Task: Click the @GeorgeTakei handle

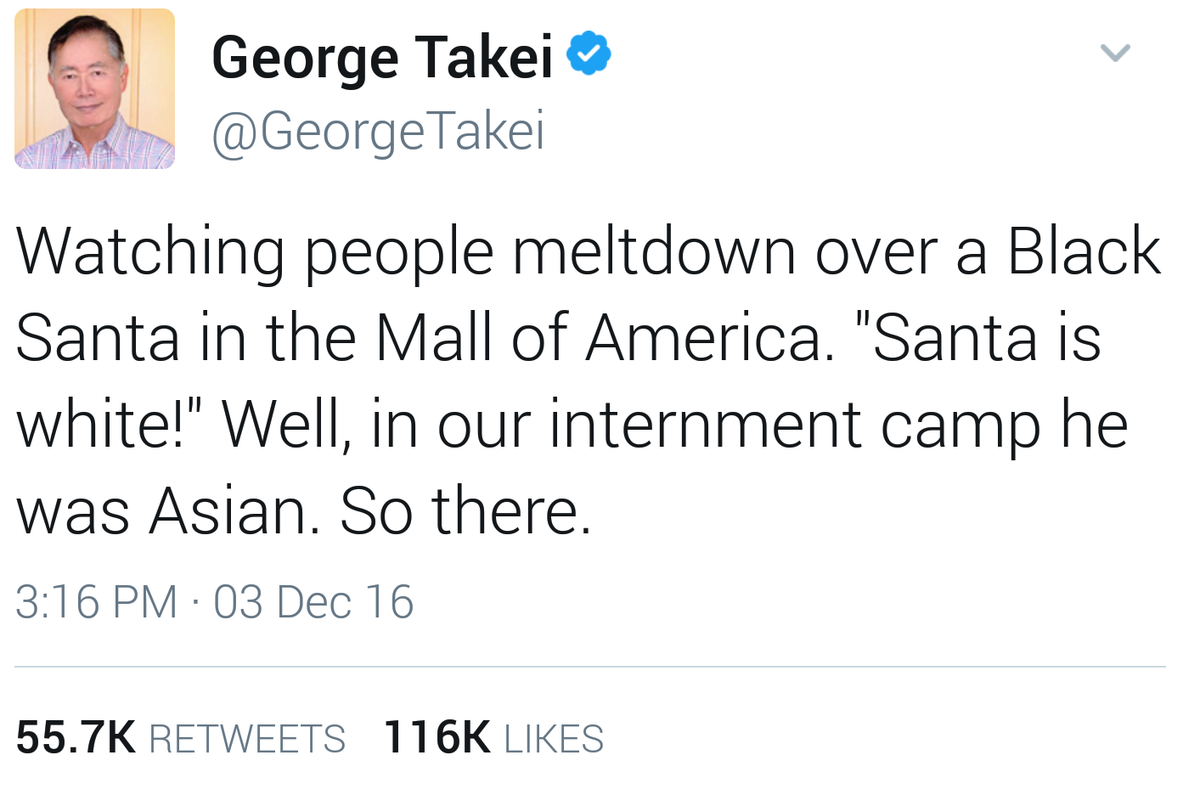Action: tap(378, 130)
